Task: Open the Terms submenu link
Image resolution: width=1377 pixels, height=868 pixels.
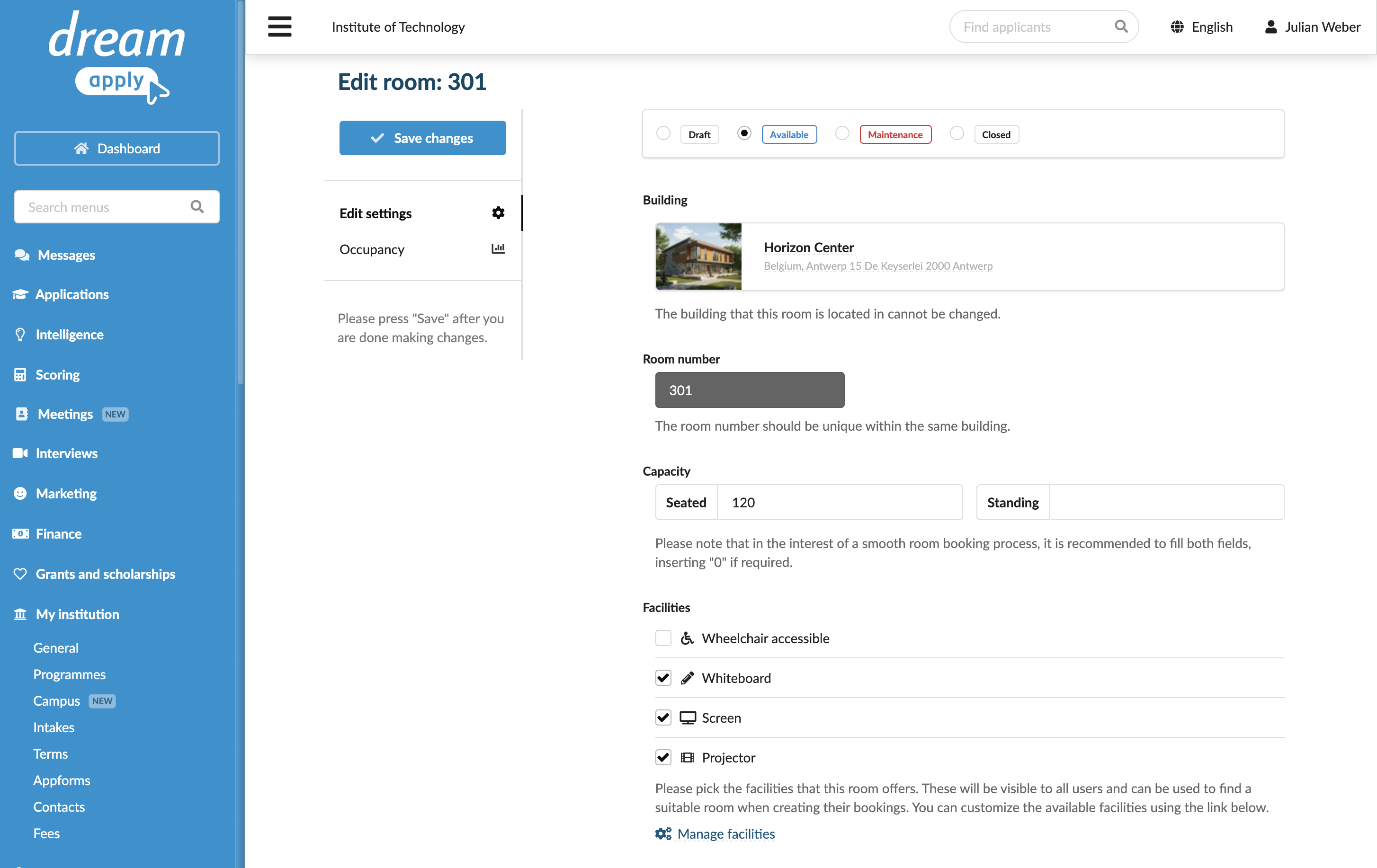Action: [50, 754]
